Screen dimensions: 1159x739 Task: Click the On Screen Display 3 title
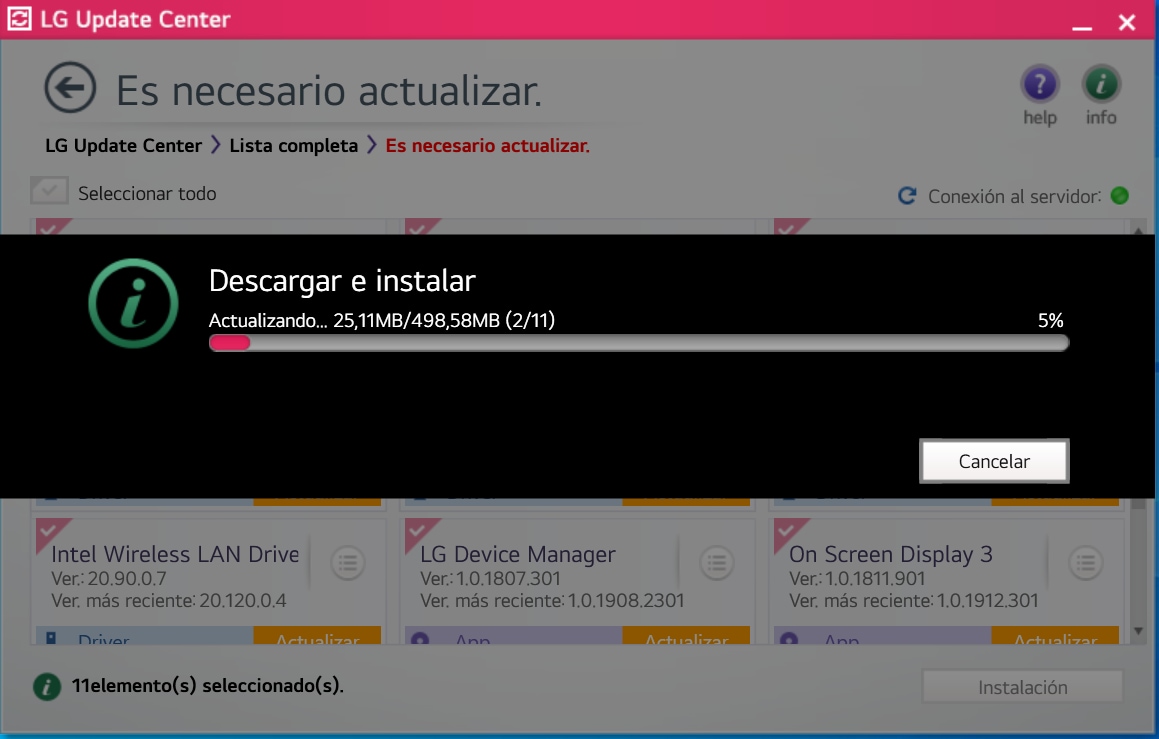tap(891, 554)
